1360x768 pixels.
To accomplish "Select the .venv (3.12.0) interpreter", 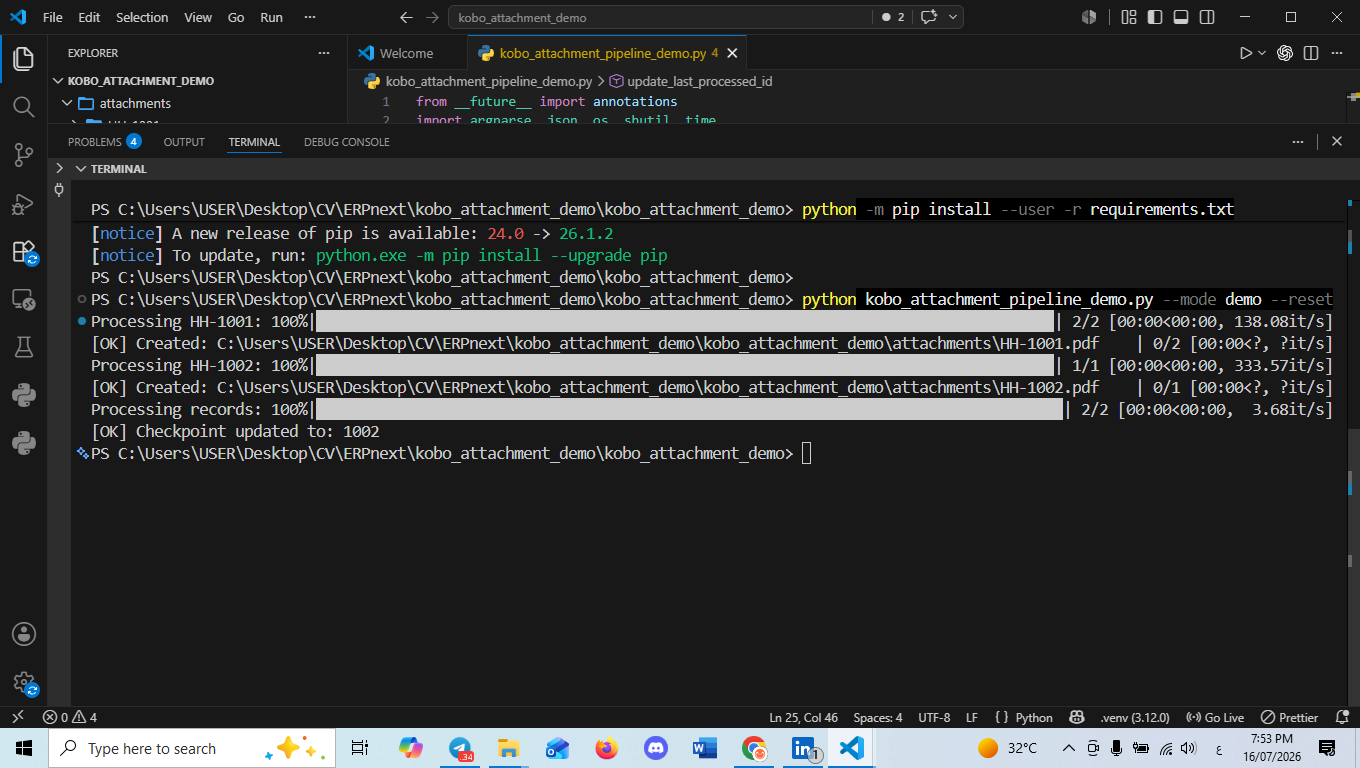I will 1134,717.
